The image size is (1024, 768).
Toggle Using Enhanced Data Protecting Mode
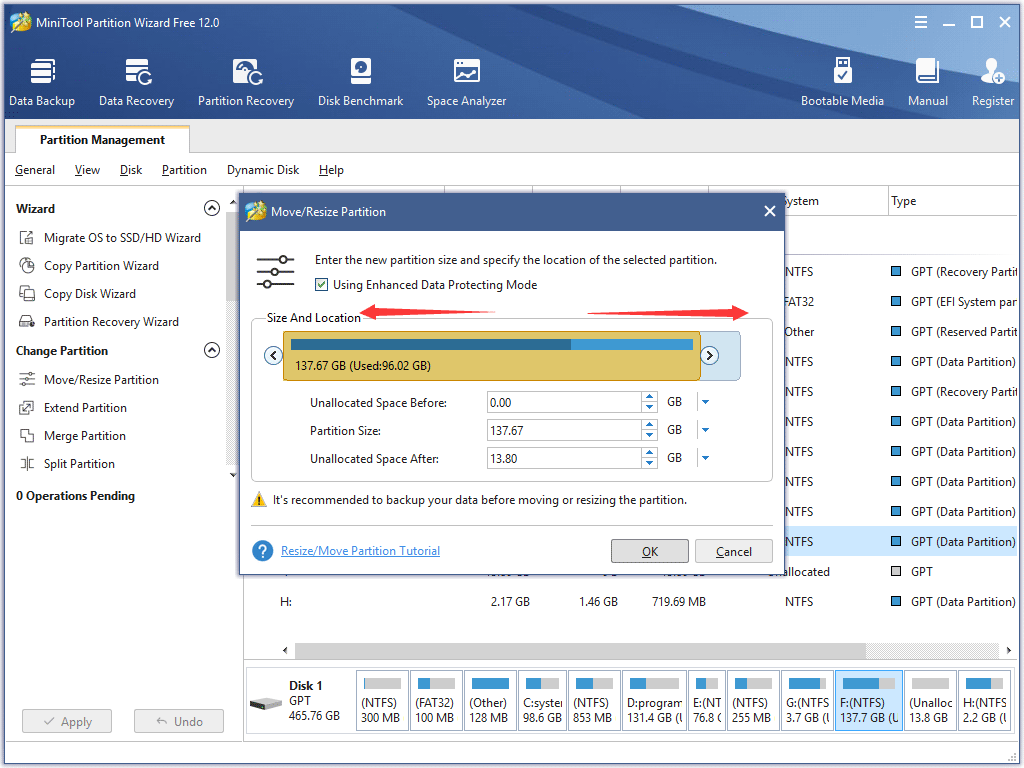click(321, 284)
